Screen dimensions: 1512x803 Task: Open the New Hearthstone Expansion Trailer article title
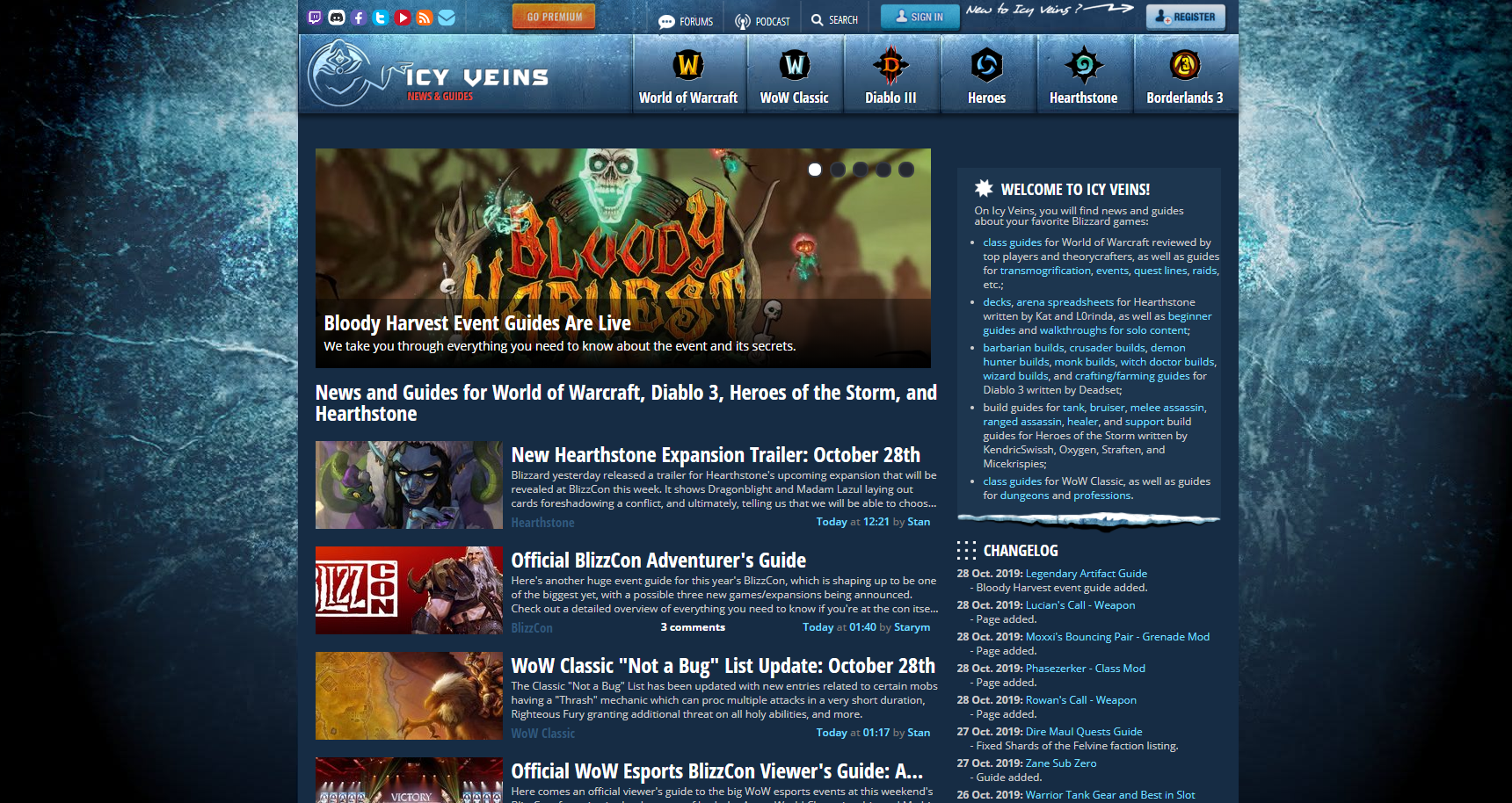point(716,455)
